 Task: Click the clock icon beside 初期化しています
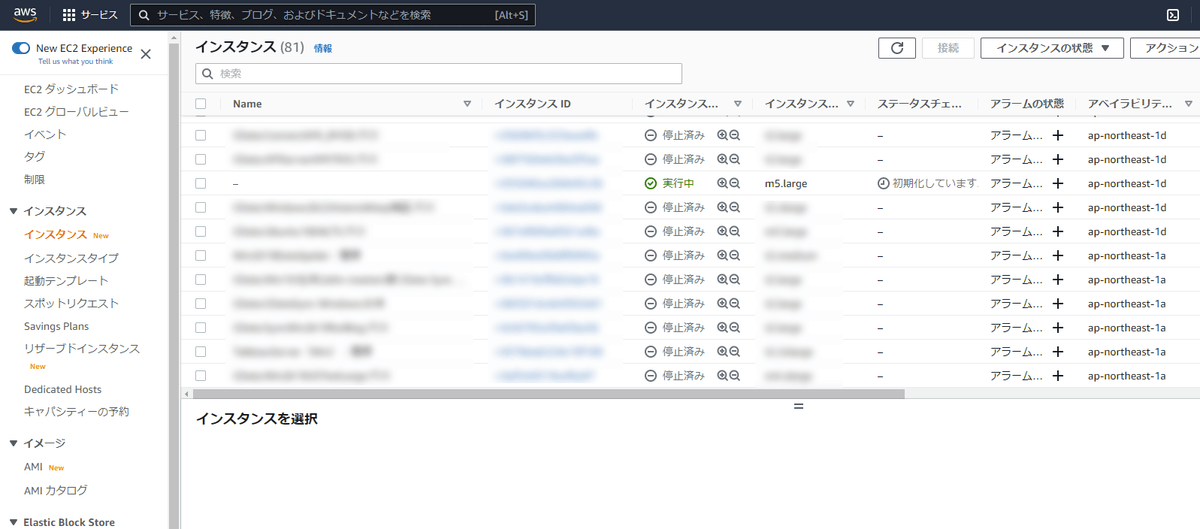(883, 183)
